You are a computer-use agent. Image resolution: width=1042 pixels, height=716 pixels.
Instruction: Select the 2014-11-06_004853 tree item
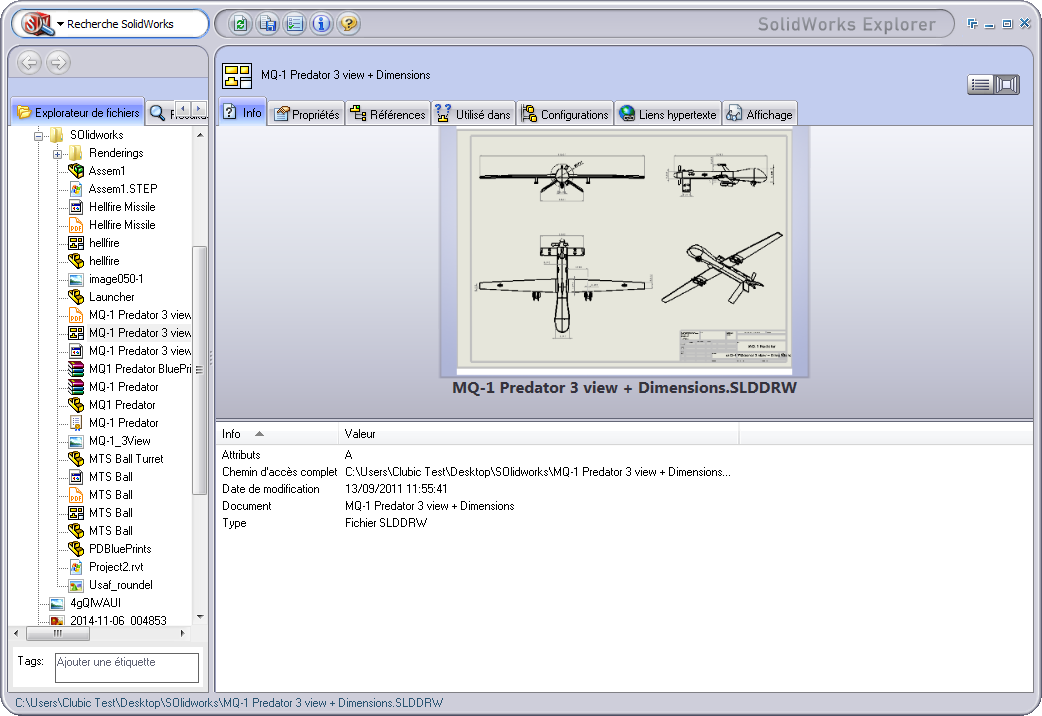coord(118,620)
